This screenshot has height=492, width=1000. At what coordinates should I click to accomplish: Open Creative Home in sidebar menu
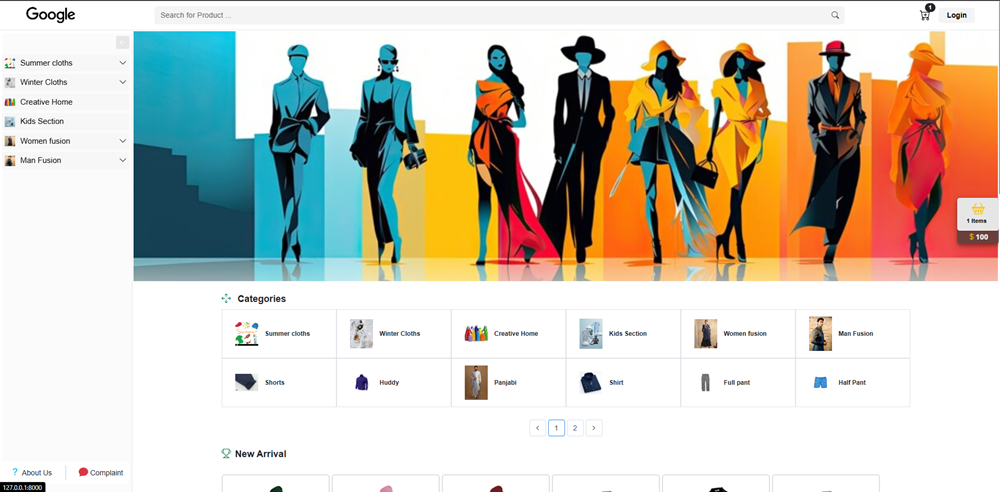66,102
